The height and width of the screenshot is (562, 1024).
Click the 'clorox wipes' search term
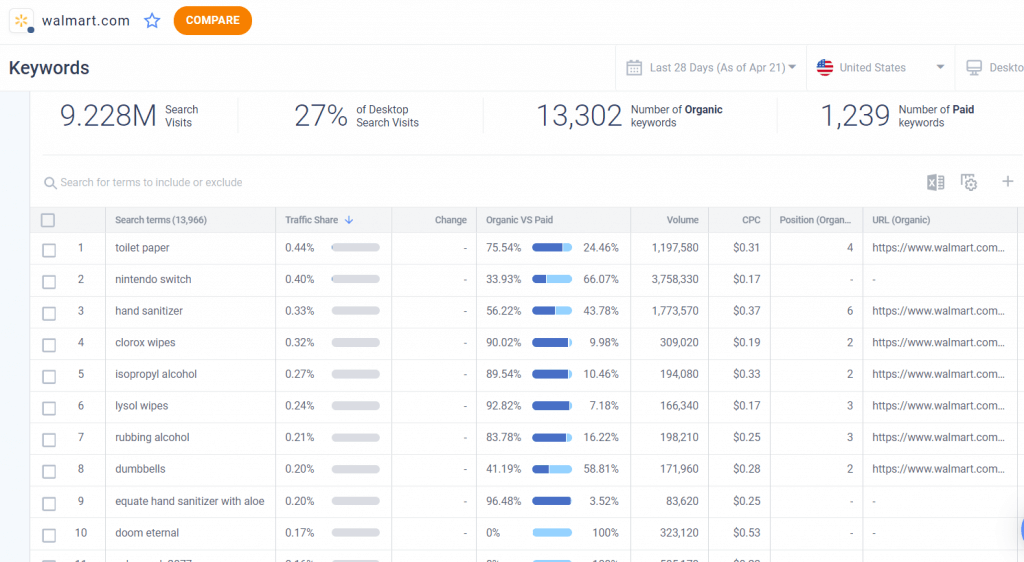145,343
